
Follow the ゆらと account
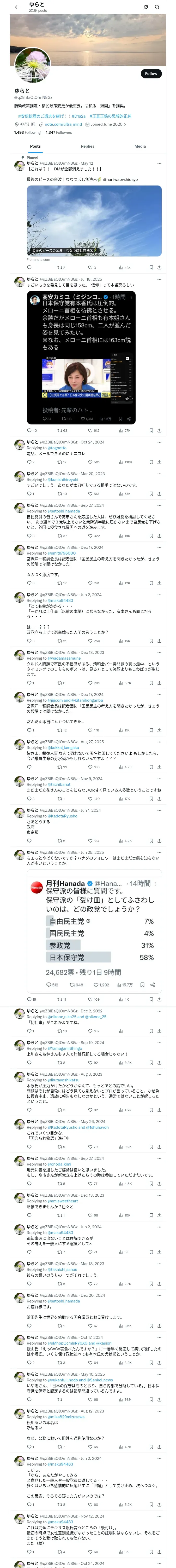[151, 74]
